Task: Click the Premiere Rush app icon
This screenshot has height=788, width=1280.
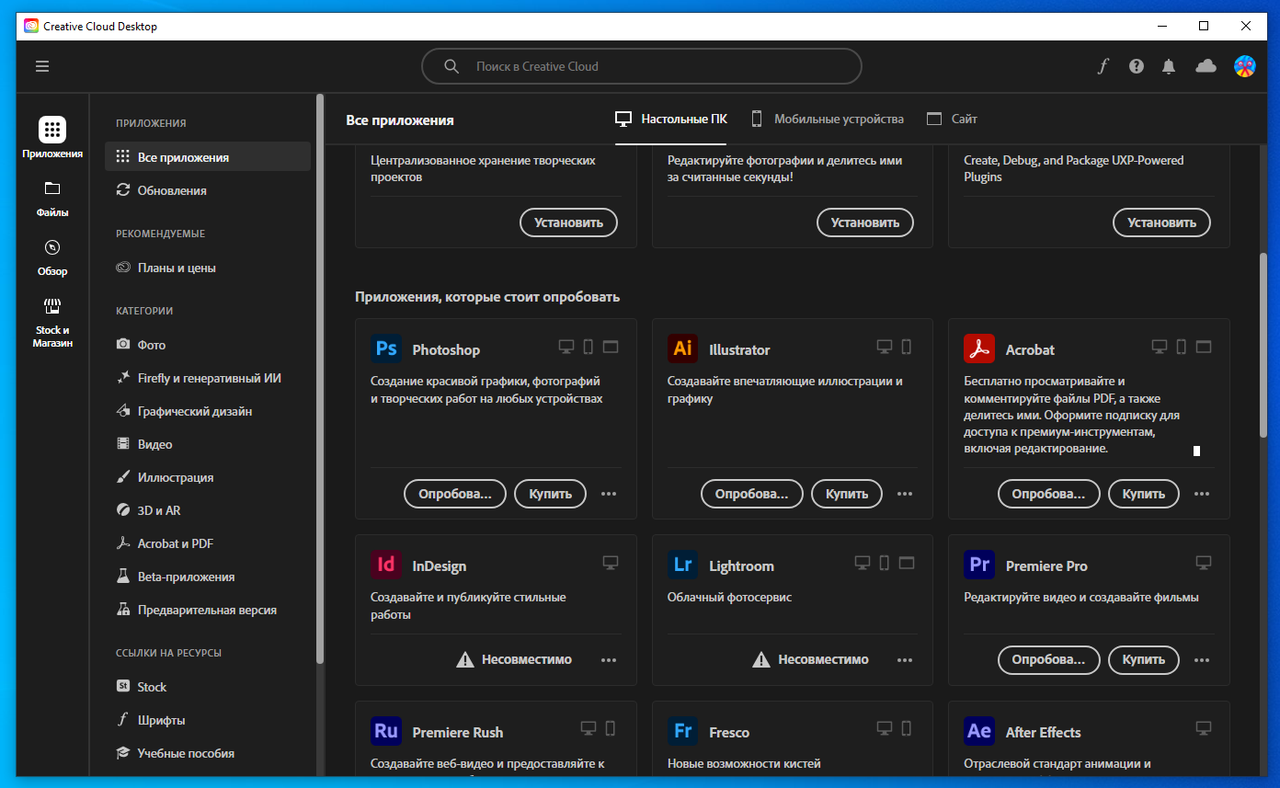Action: pyautogui.click(x=386, y=731)
